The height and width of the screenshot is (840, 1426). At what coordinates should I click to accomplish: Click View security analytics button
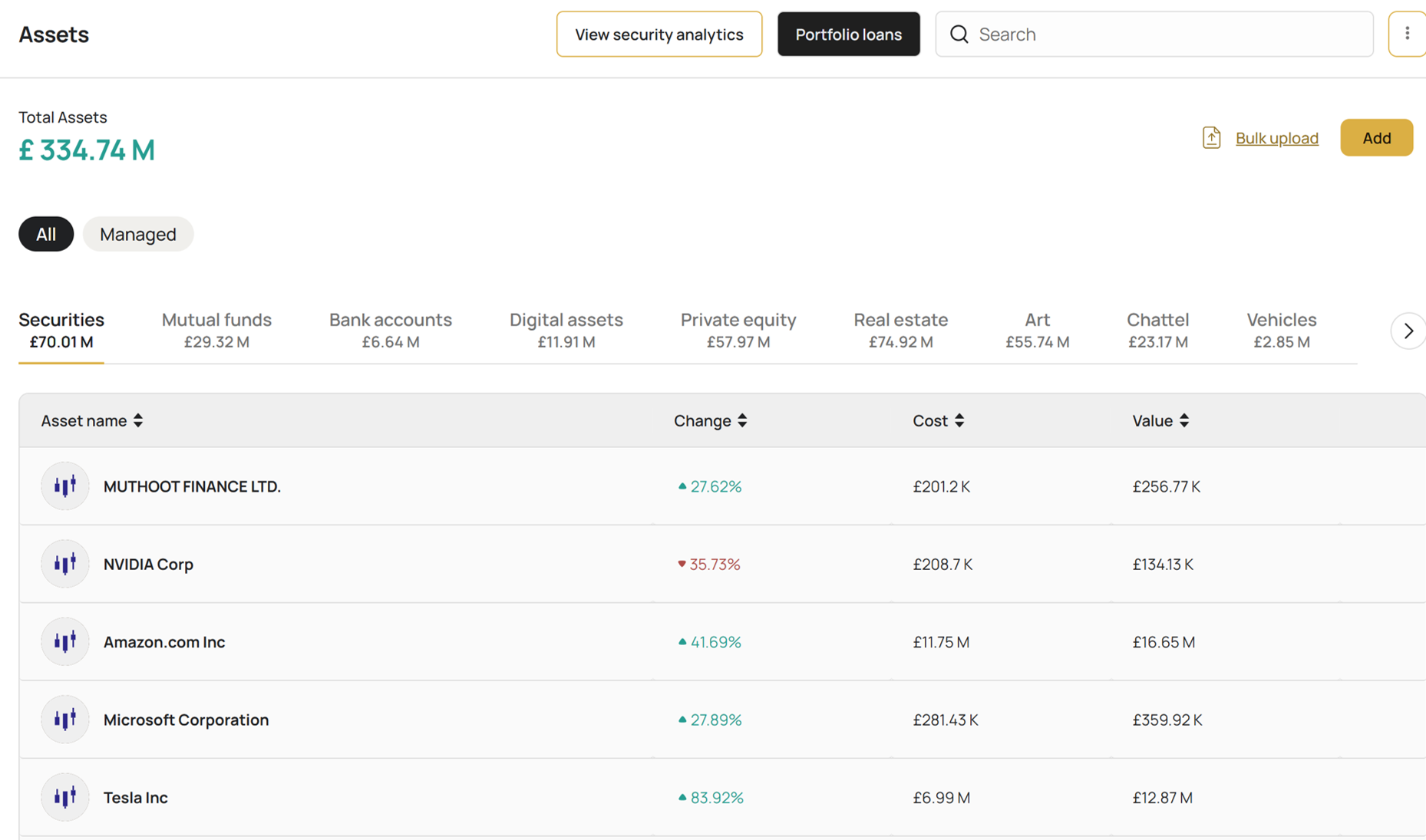659,34
